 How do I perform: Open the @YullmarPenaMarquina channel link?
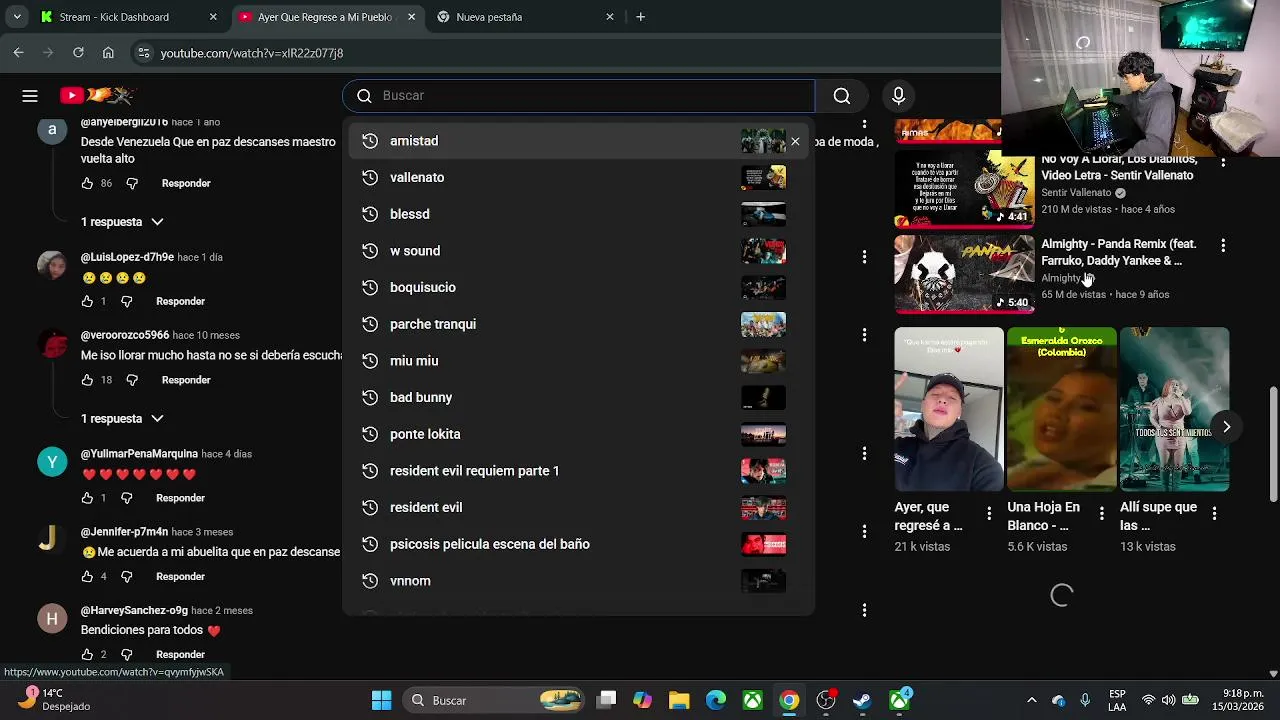point(139,454)
